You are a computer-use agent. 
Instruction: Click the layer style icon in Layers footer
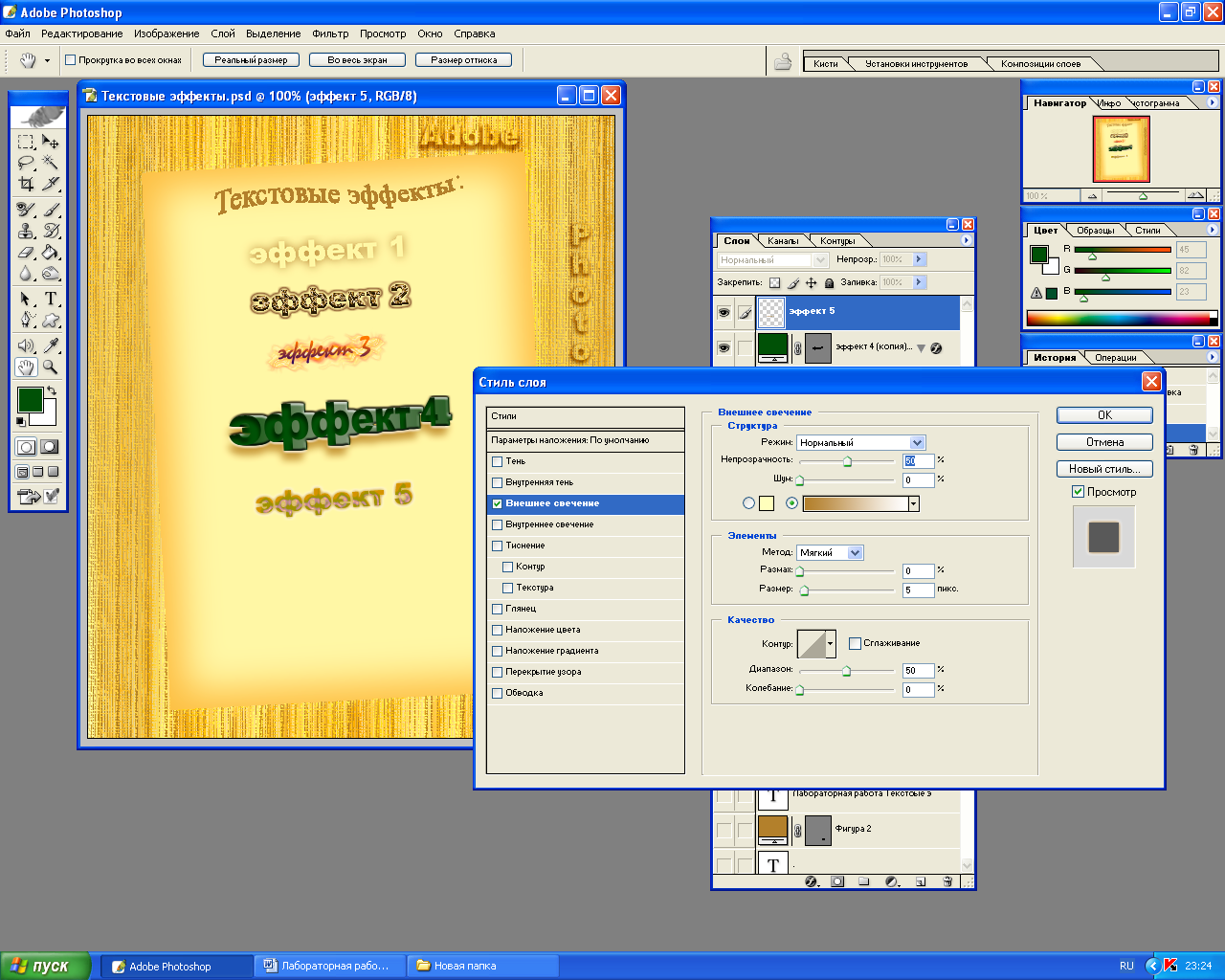tap(812, 881)
